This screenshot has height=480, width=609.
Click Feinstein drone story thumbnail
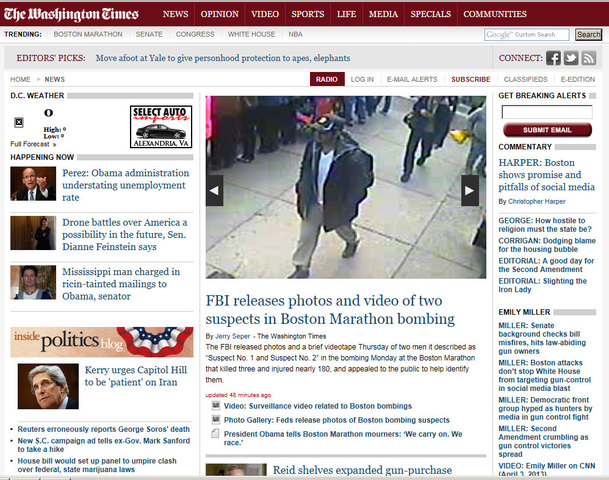(33, 233)
